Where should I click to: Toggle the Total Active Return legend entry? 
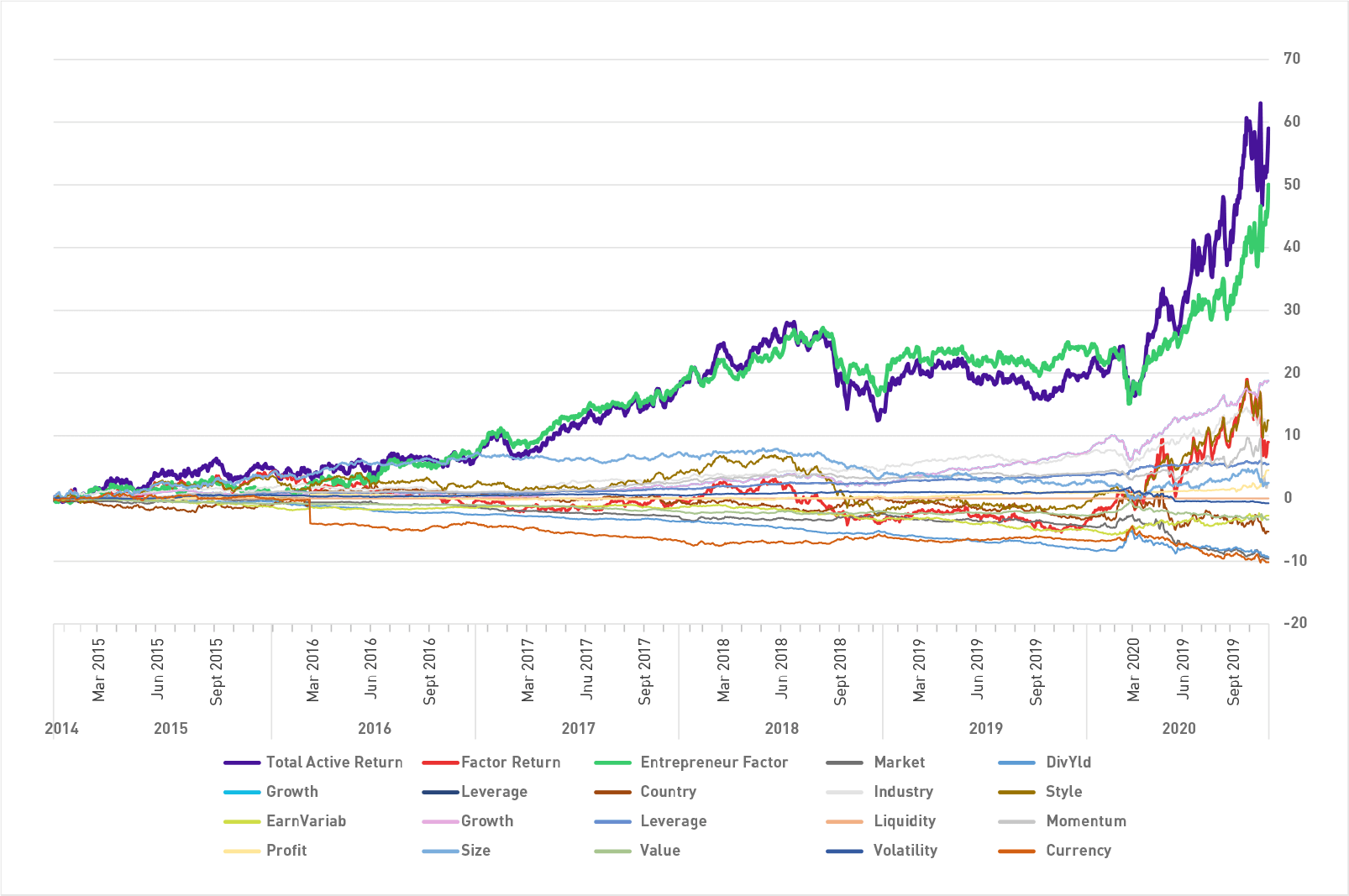click(333, 762)
